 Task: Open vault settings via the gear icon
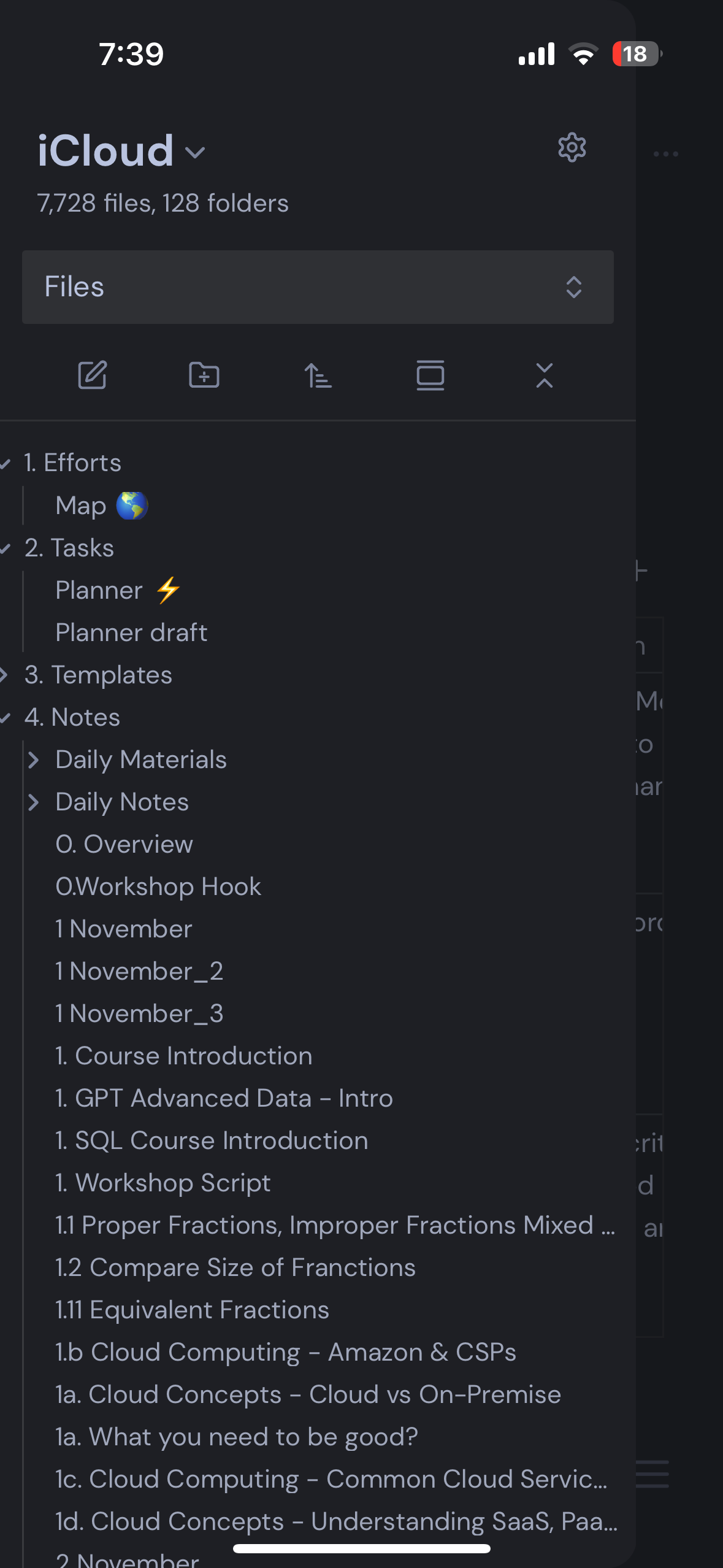click(572, 148)
